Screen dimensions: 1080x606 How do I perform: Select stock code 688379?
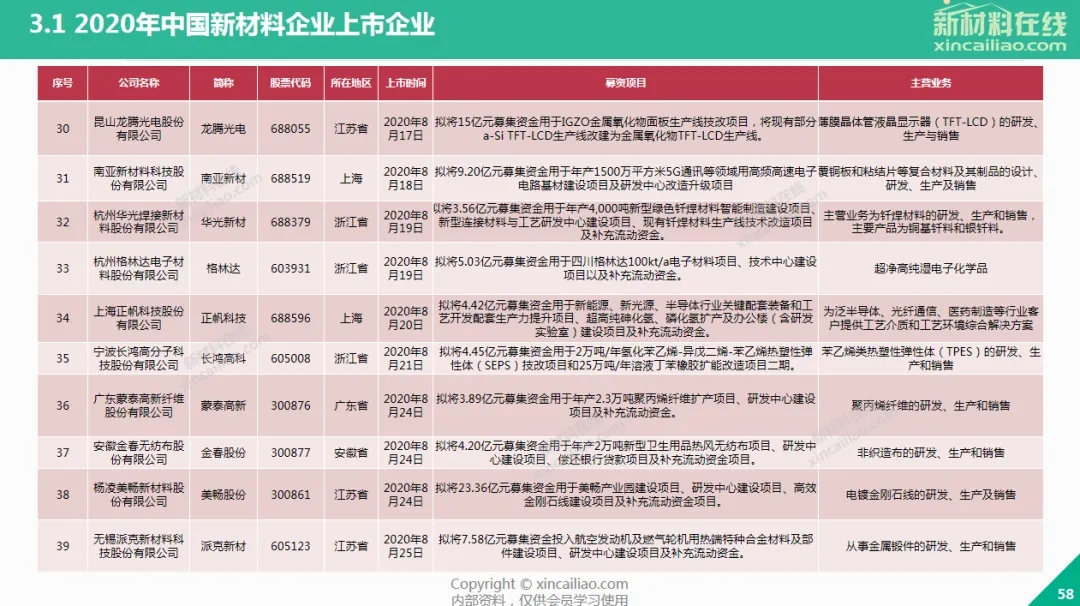click(290, 222)
